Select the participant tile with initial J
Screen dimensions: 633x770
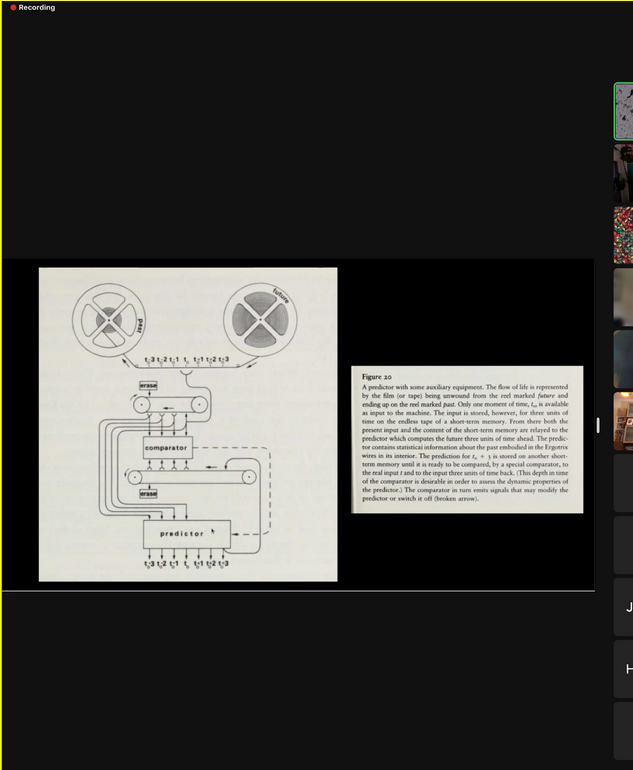pos(624,606)
